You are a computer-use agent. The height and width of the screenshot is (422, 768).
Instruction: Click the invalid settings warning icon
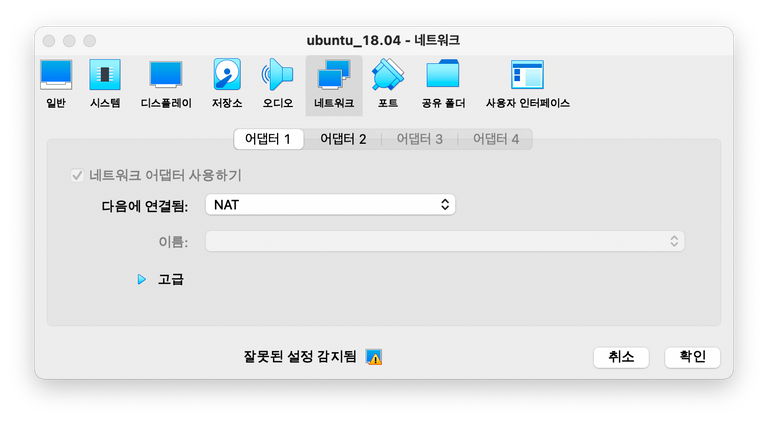pyautogui.click(x=374, y=357)
